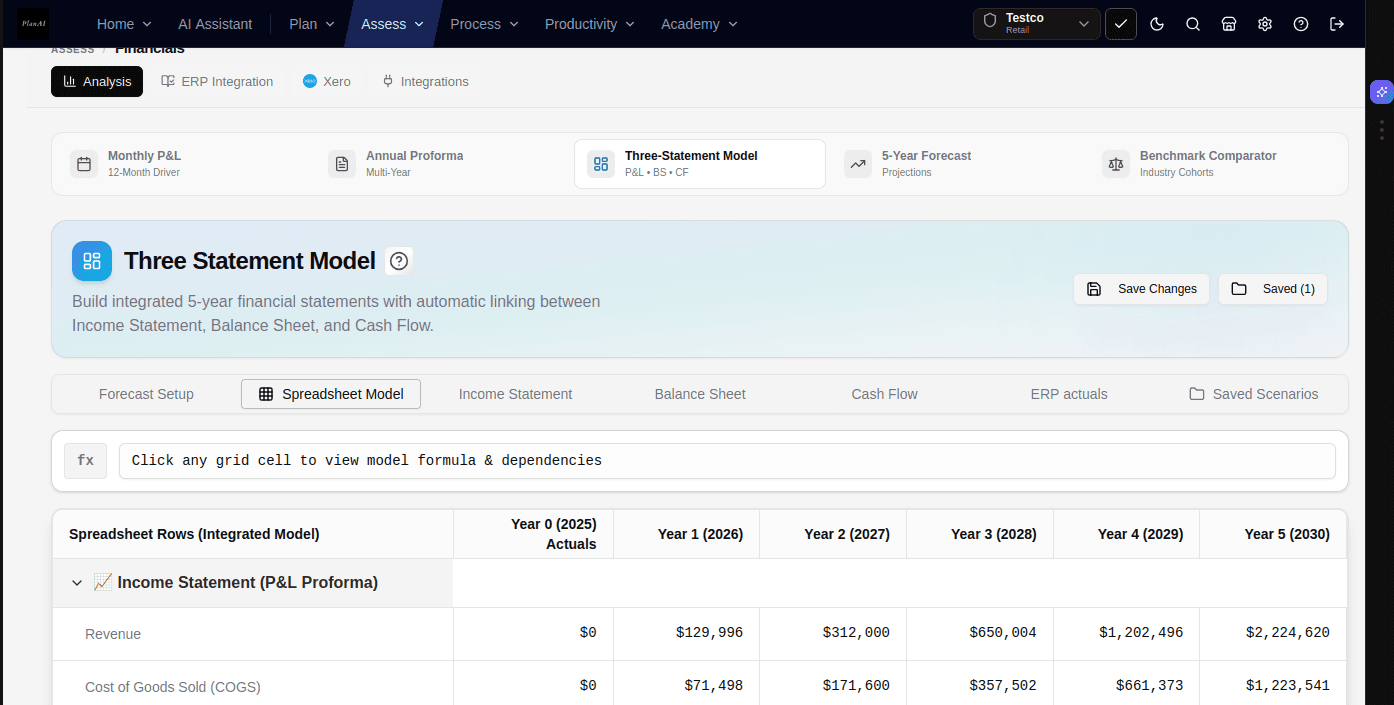This screenshot has height=705, width=1394.
Task: Open the search magnifier icon
Action: [1193, 24]
